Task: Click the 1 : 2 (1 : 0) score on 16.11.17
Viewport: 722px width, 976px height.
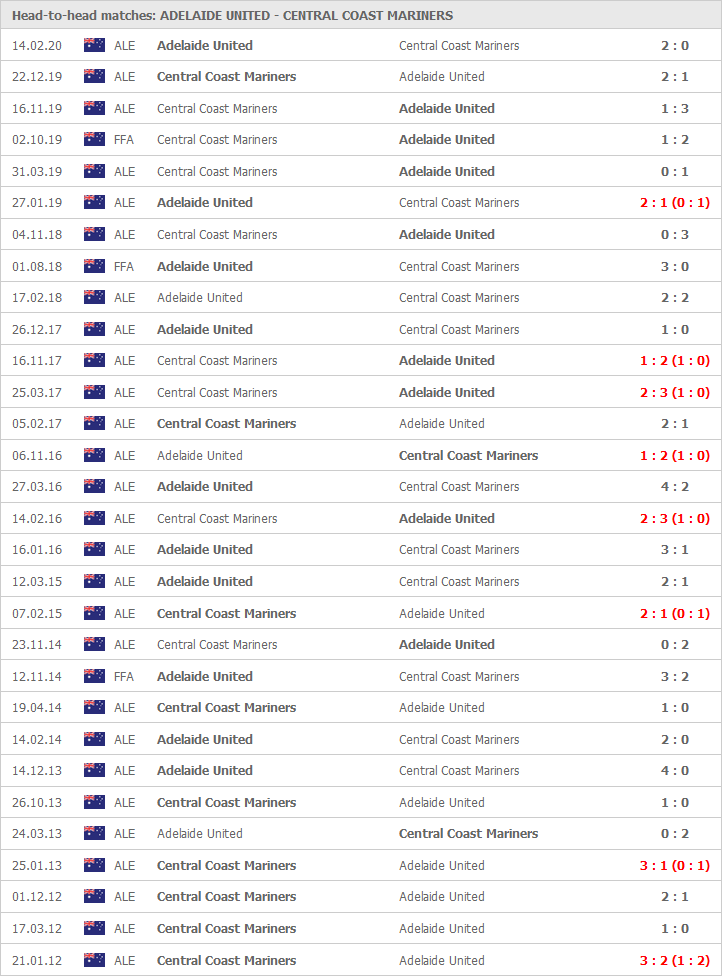Action: (x=675, y=360)
